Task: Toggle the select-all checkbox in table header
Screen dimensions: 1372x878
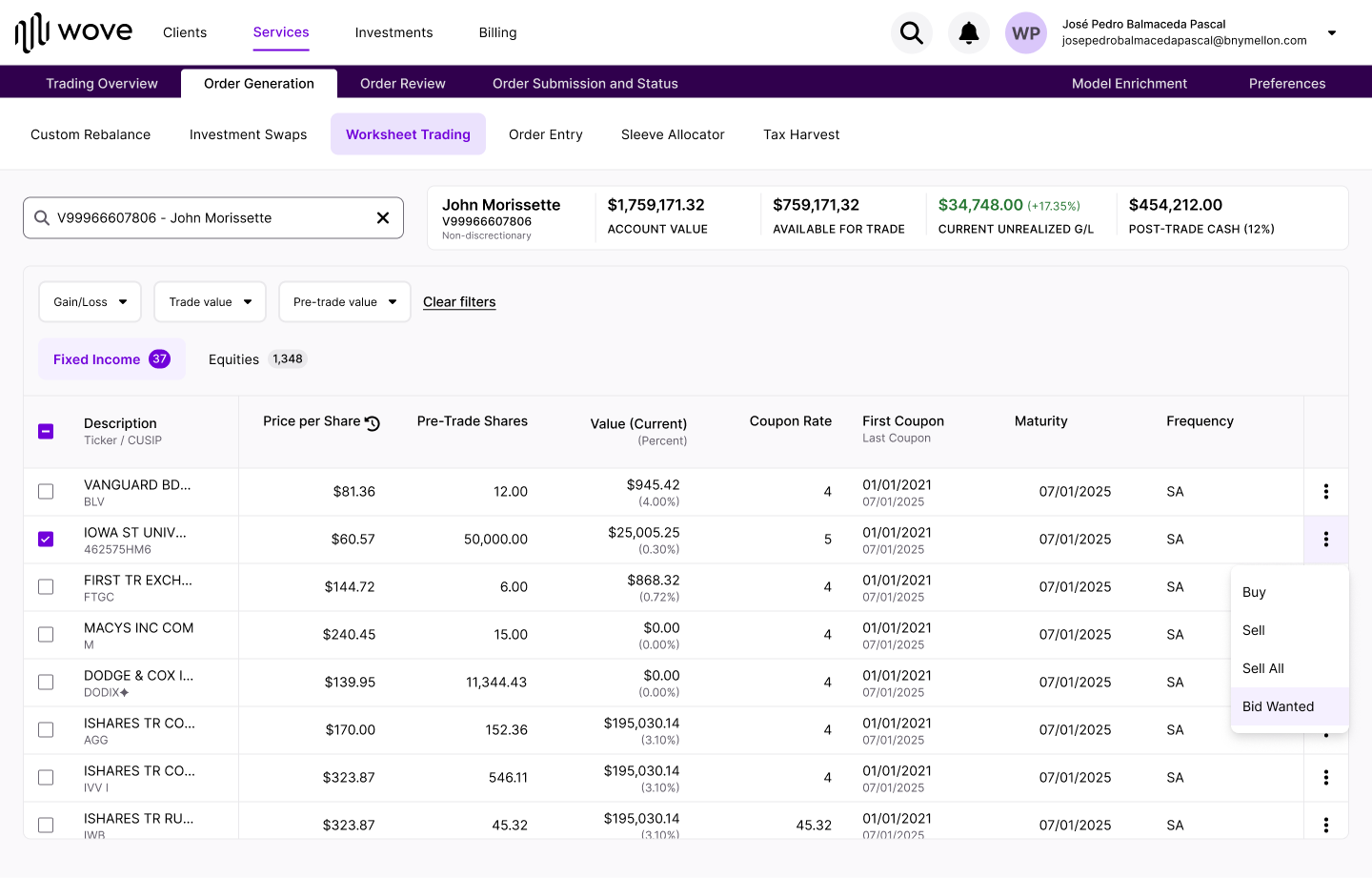Action: pos(46,431)
